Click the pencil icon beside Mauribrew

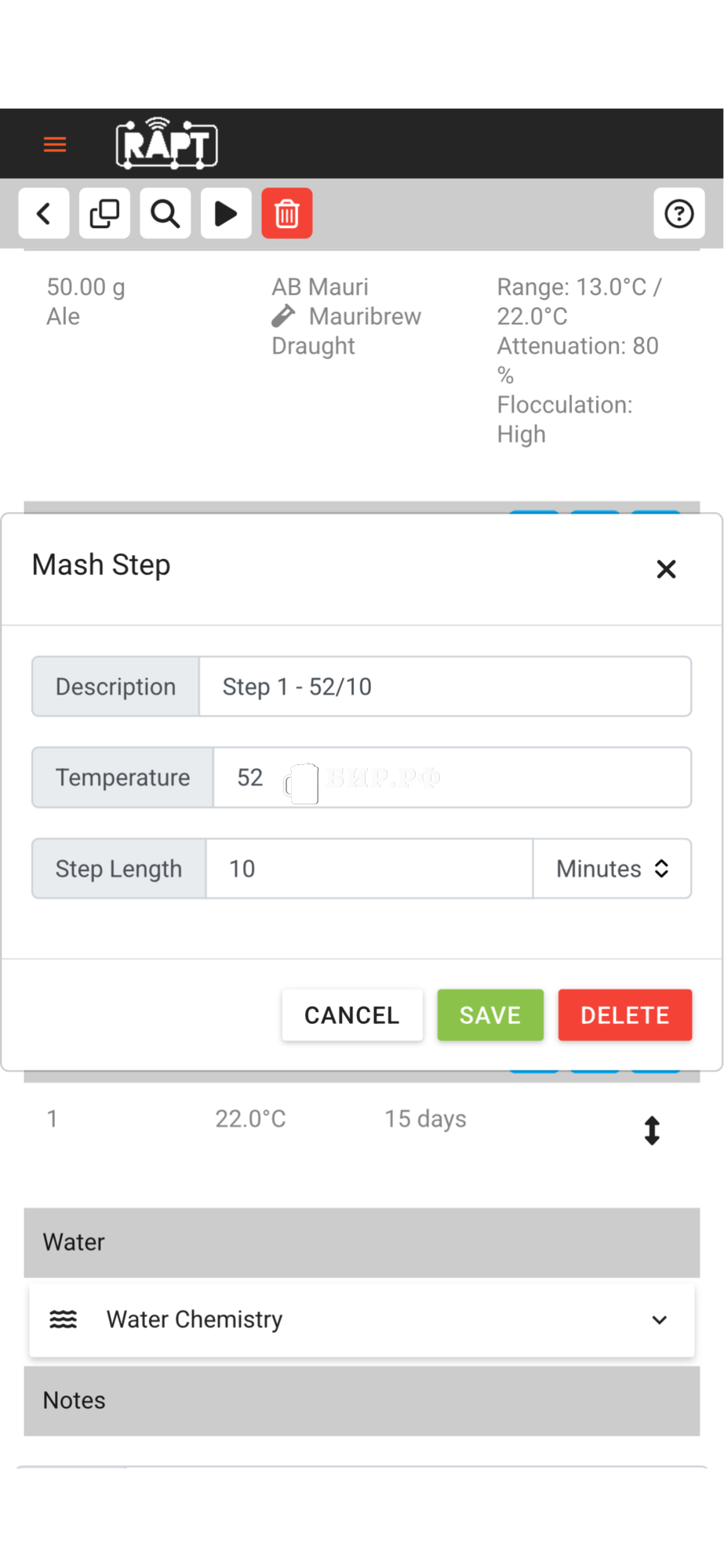pyautogui.click(x=283, y=316)
